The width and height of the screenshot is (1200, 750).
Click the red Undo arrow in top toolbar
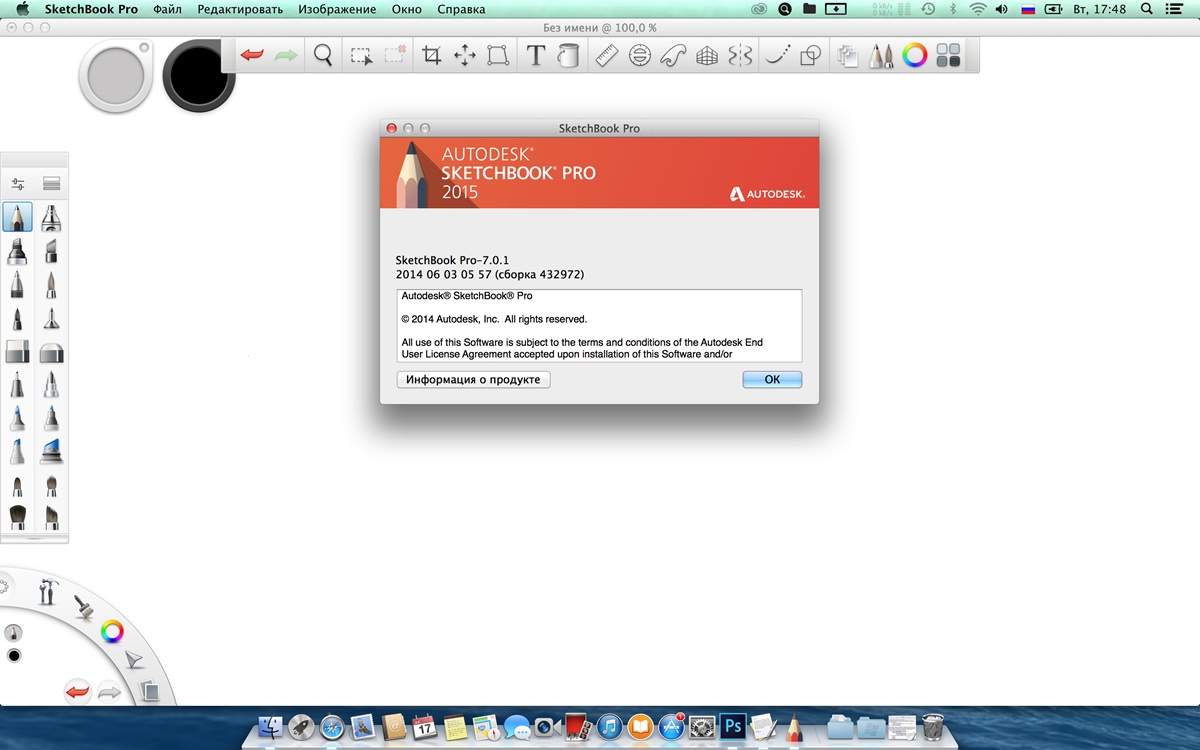point(252,55)
